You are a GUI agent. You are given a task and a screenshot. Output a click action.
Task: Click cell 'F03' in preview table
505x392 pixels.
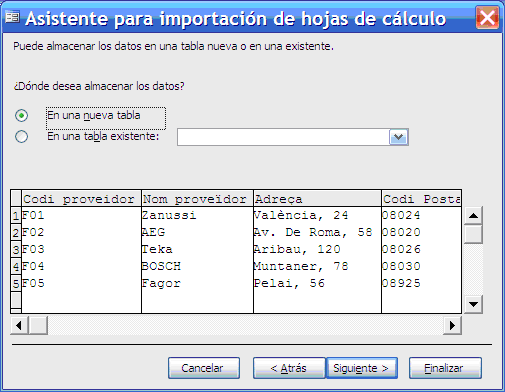pos(82,249)
